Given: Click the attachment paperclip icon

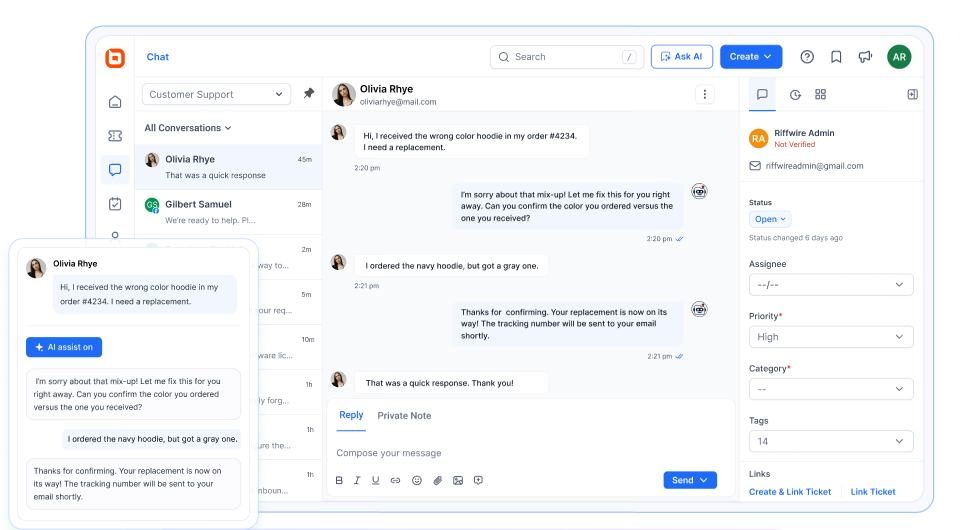Looking at the screenshot, I should click(437, 480).
